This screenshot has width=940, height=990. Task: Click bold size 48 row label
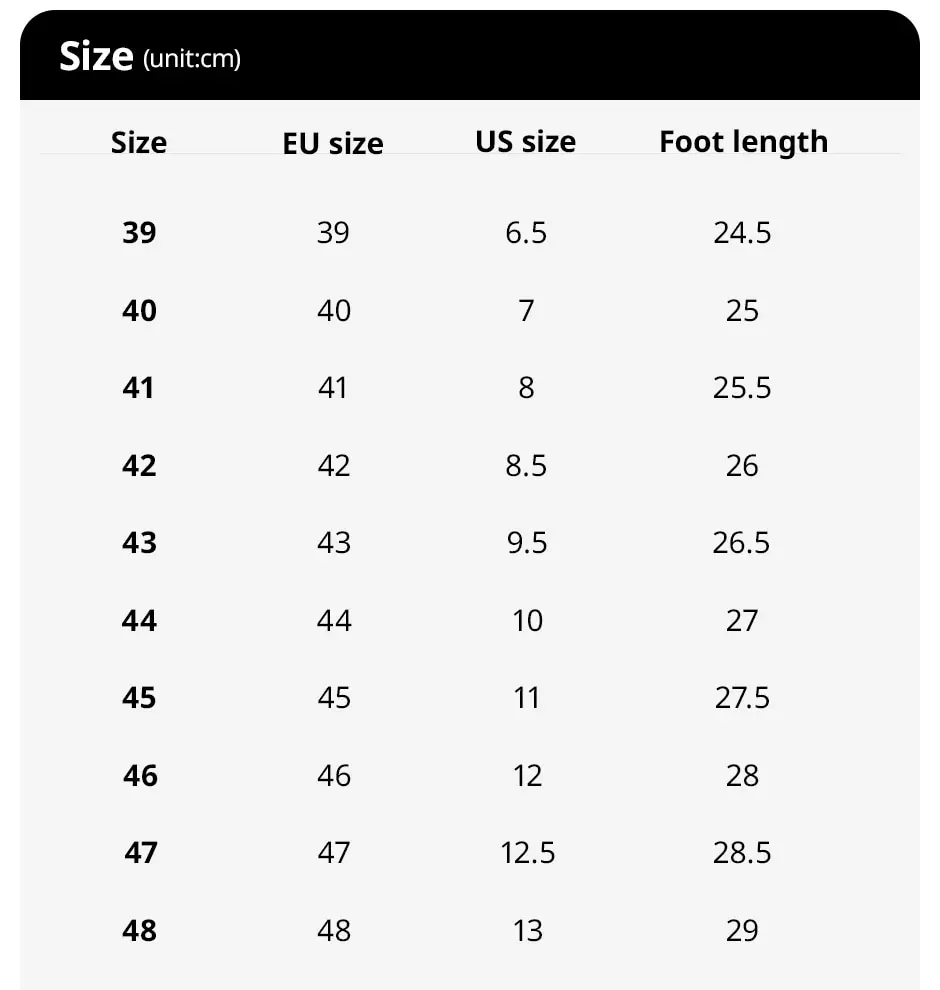pyautogui.click(x=139, y=931)
